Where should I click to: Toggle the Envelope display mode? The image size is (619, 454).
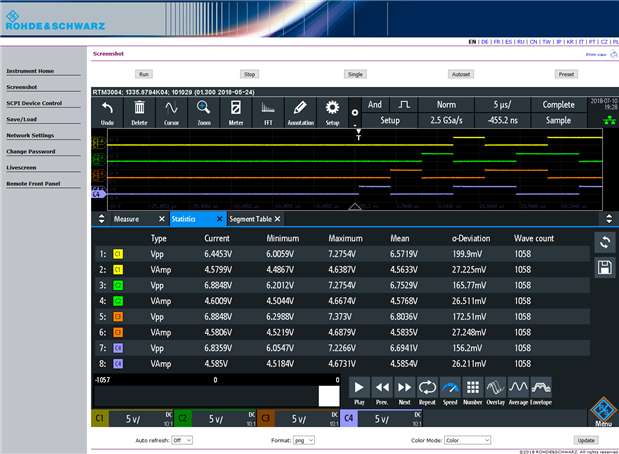(x=541, y=388)
